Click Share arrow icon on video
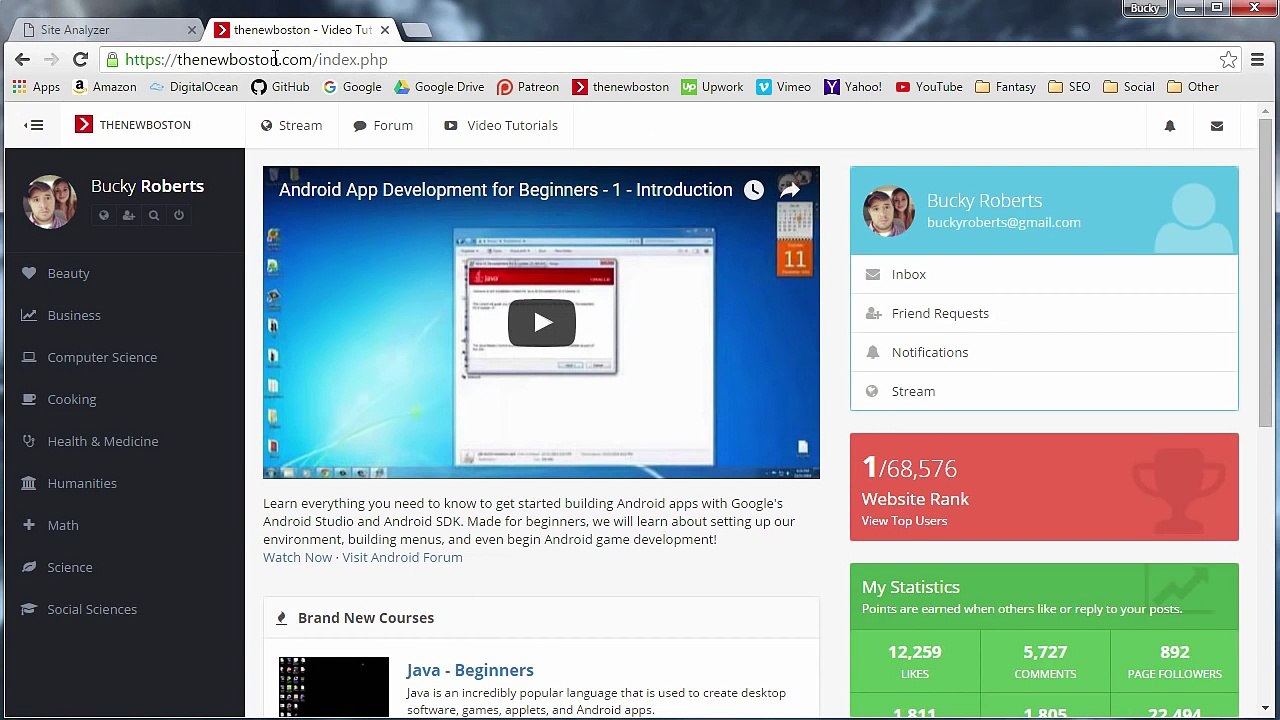Image resolution: width=1280 pixels, height=720 pixels. (x=790, y=190)
